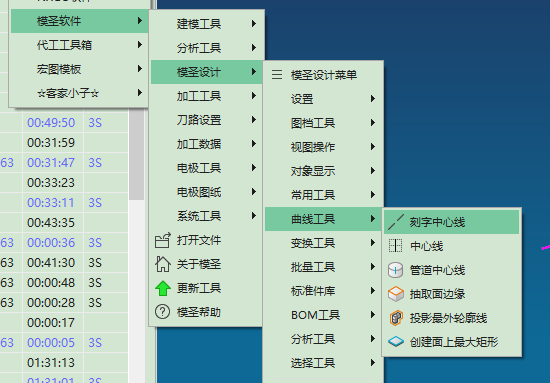Viewport: 550px width, 383px height.
Task: Select the 00:00:48 time cell
Action: pyautogui.click(x=53, y=282)
